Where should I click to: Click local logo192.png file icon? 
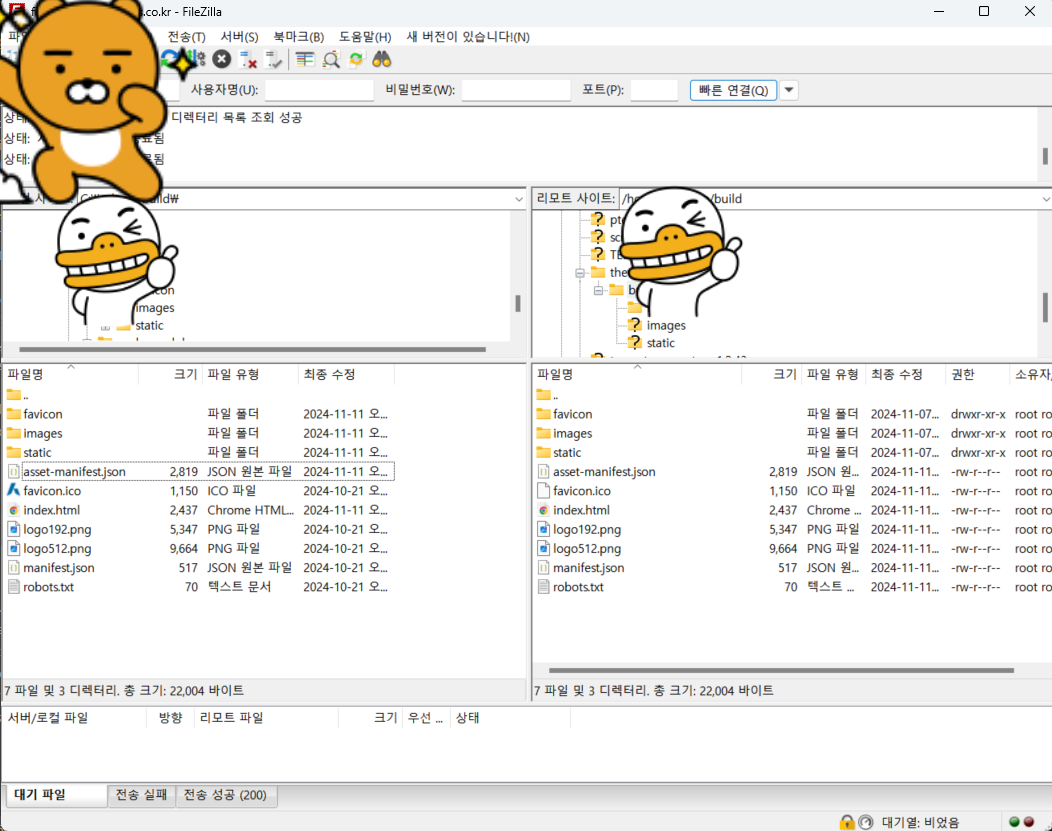pyautogui.click(x=13, y=529)
